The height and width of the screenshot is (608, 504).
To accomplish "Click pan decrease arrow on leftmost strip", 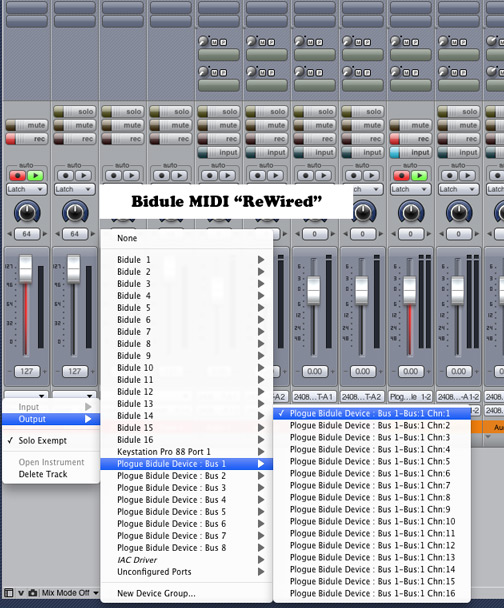I will coord(9,234).
